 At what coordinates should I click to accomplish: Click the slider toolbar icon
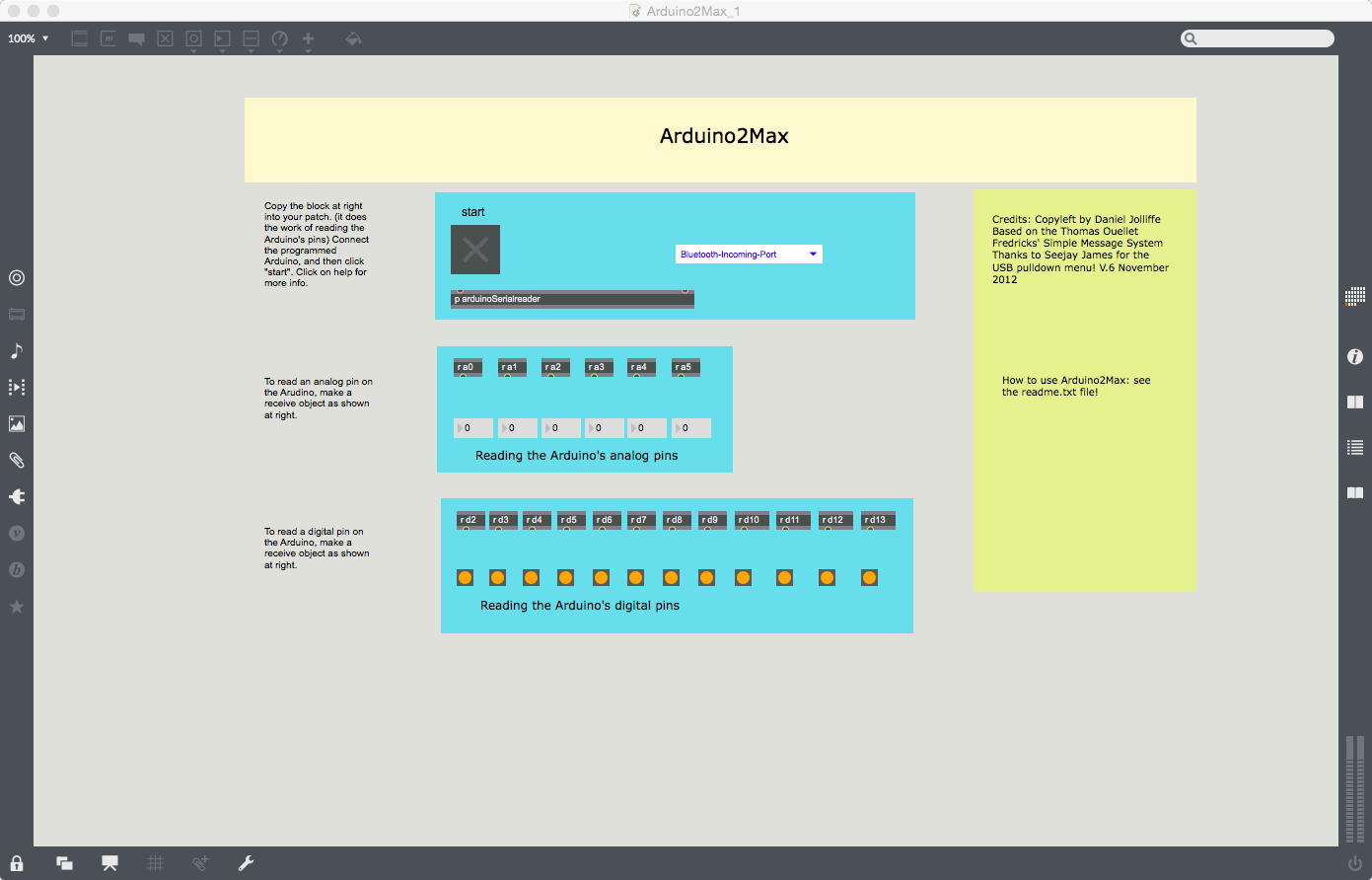(251, 38)
